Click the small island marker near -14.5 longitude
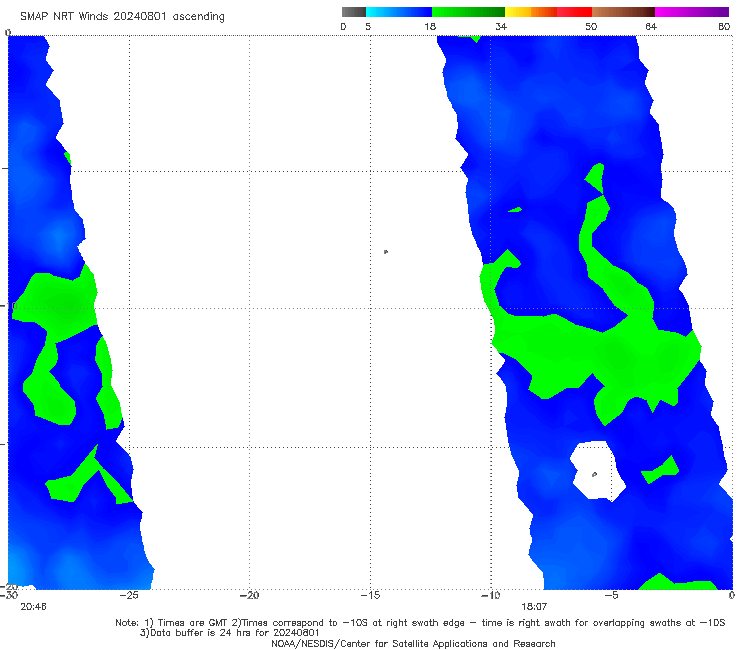Image resolution: width=740 pixels, height=650 pixels. (x=386, y=252)
